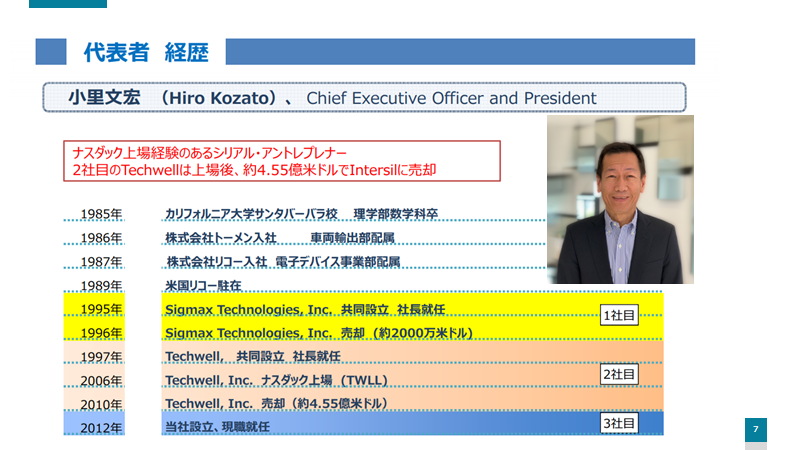Click the 1社目 label box

(x=619, y=315)
